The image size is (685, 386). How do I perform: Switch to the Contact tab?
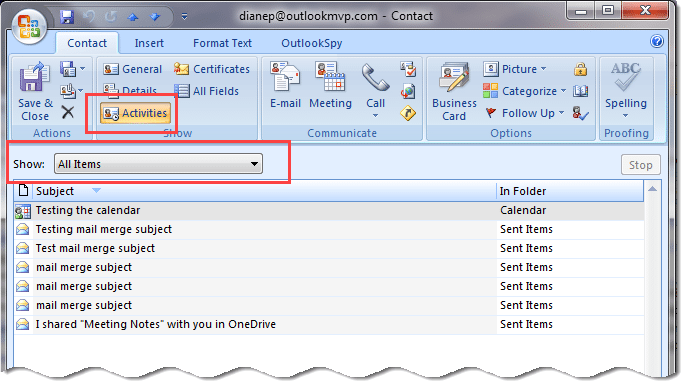(87, 43)
